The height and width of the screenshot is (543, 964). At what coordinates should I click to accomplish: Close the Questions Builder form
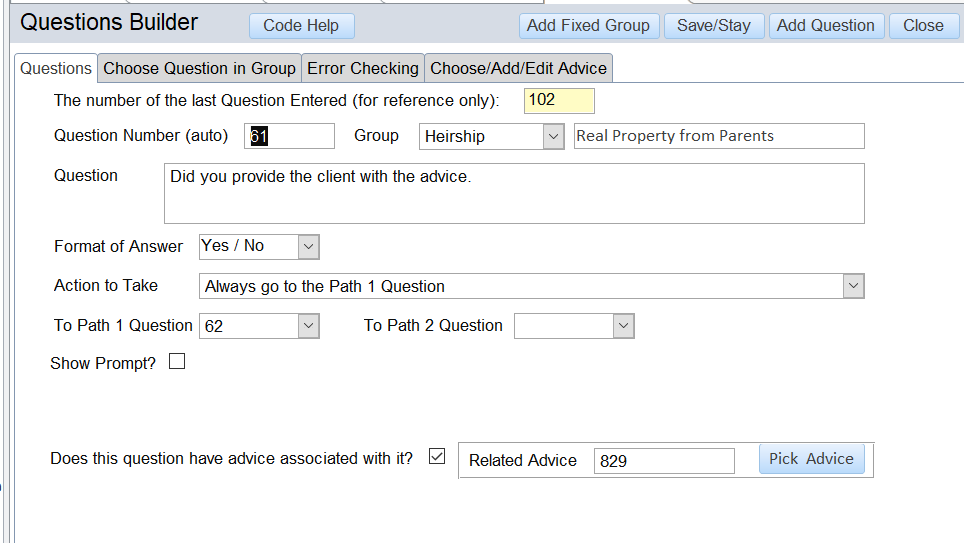[922, 26]
